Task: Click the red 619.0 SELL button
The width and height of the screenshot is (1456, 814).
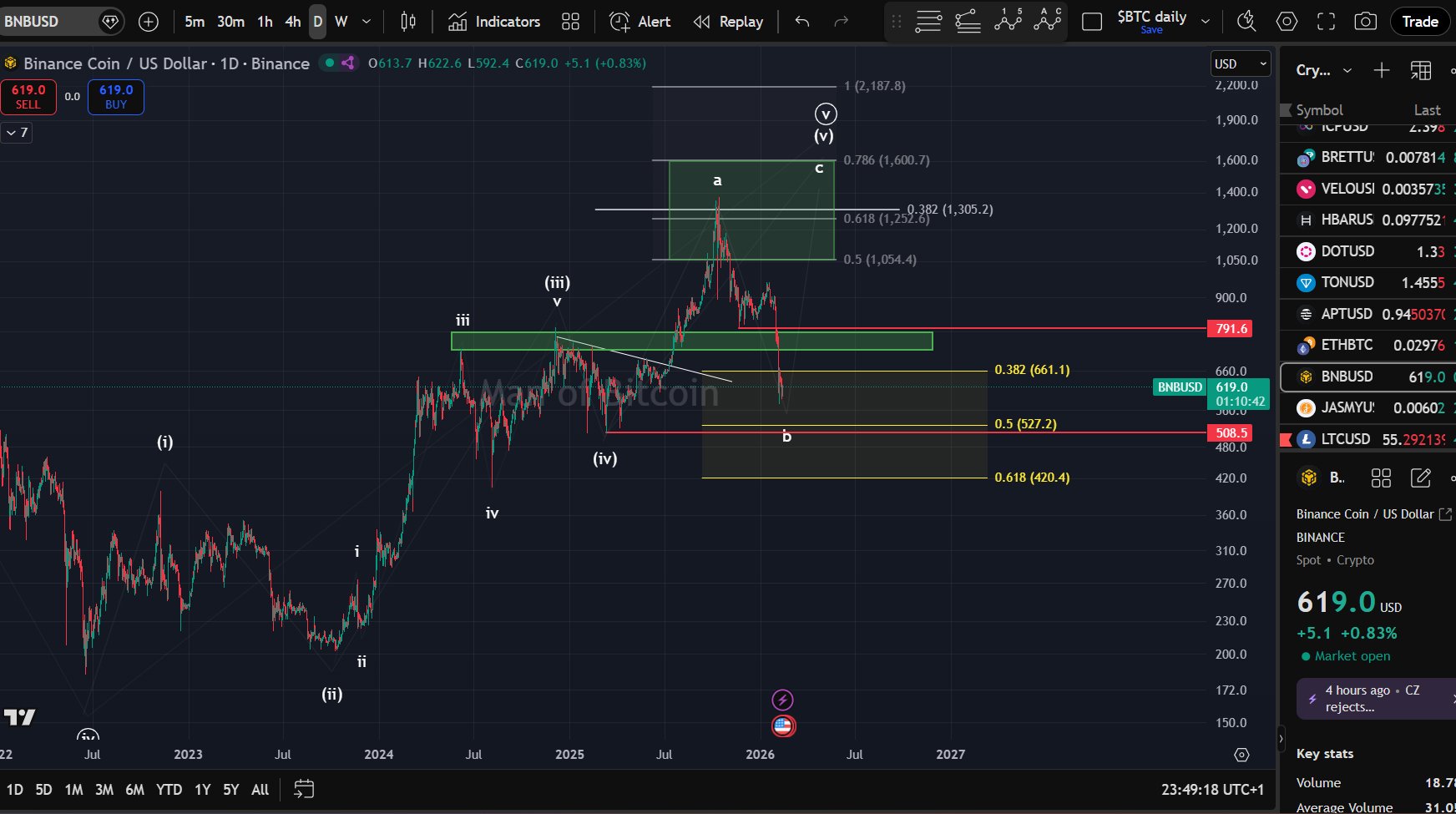Action: click(x=28, y=97)
